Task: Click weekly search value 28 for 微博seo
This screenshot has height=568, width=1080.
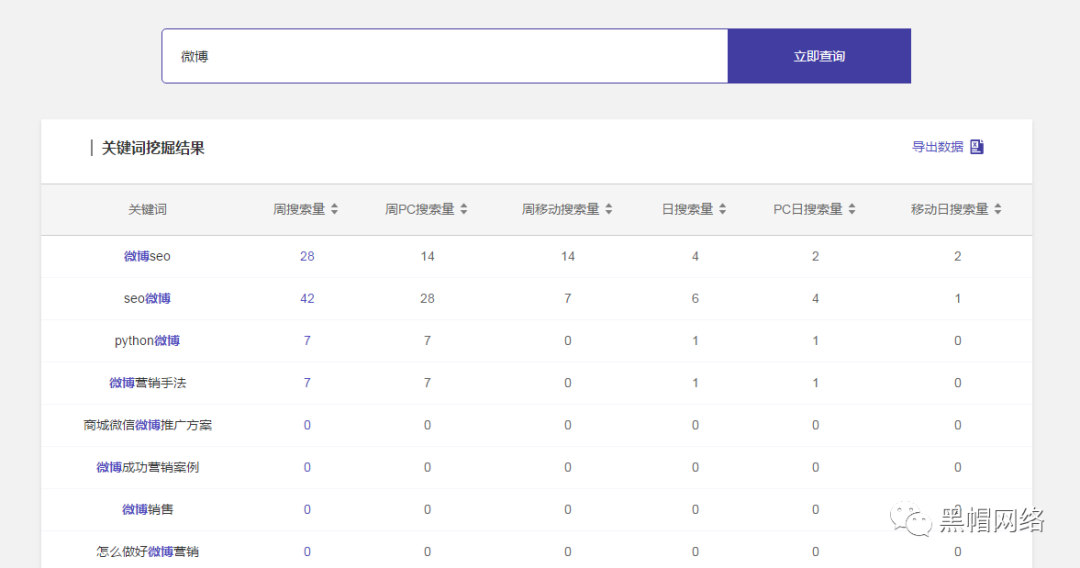Action: (307, 256)
